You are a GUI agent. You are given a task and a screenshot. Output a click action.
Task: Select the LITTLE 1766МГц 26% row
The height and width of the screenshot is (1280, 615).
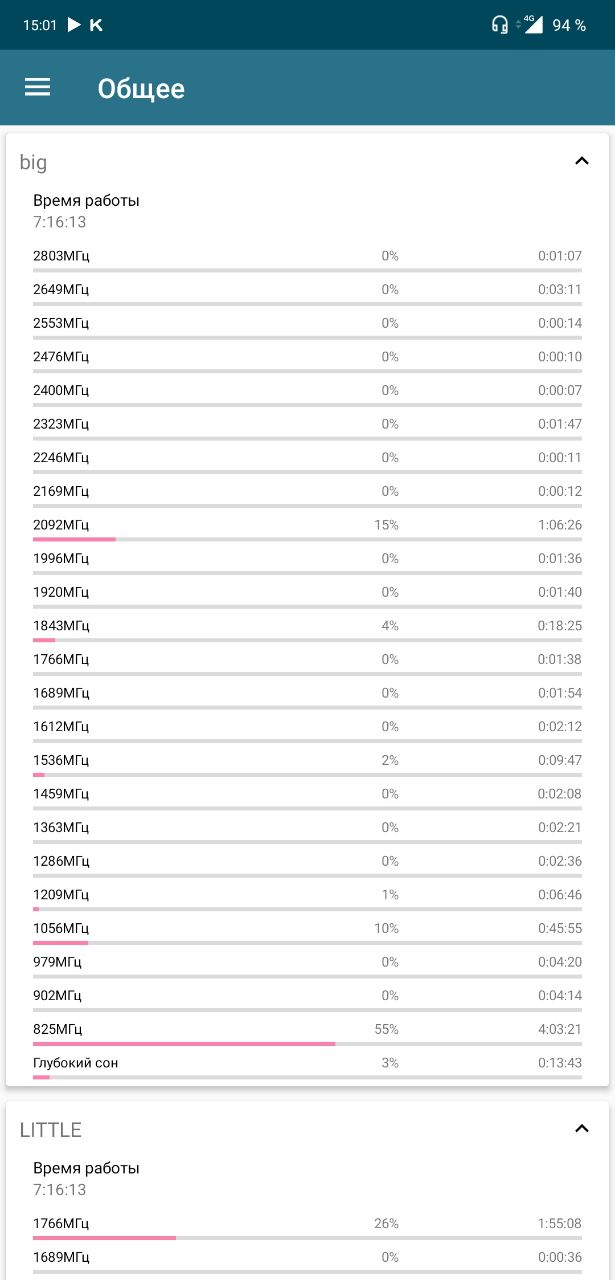tap(307, 1226)
